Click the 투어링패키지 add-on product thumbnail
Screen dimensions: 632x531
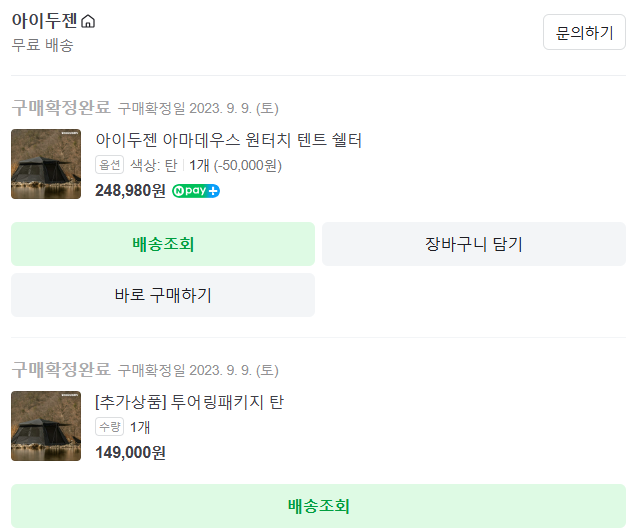pos(46,426)
